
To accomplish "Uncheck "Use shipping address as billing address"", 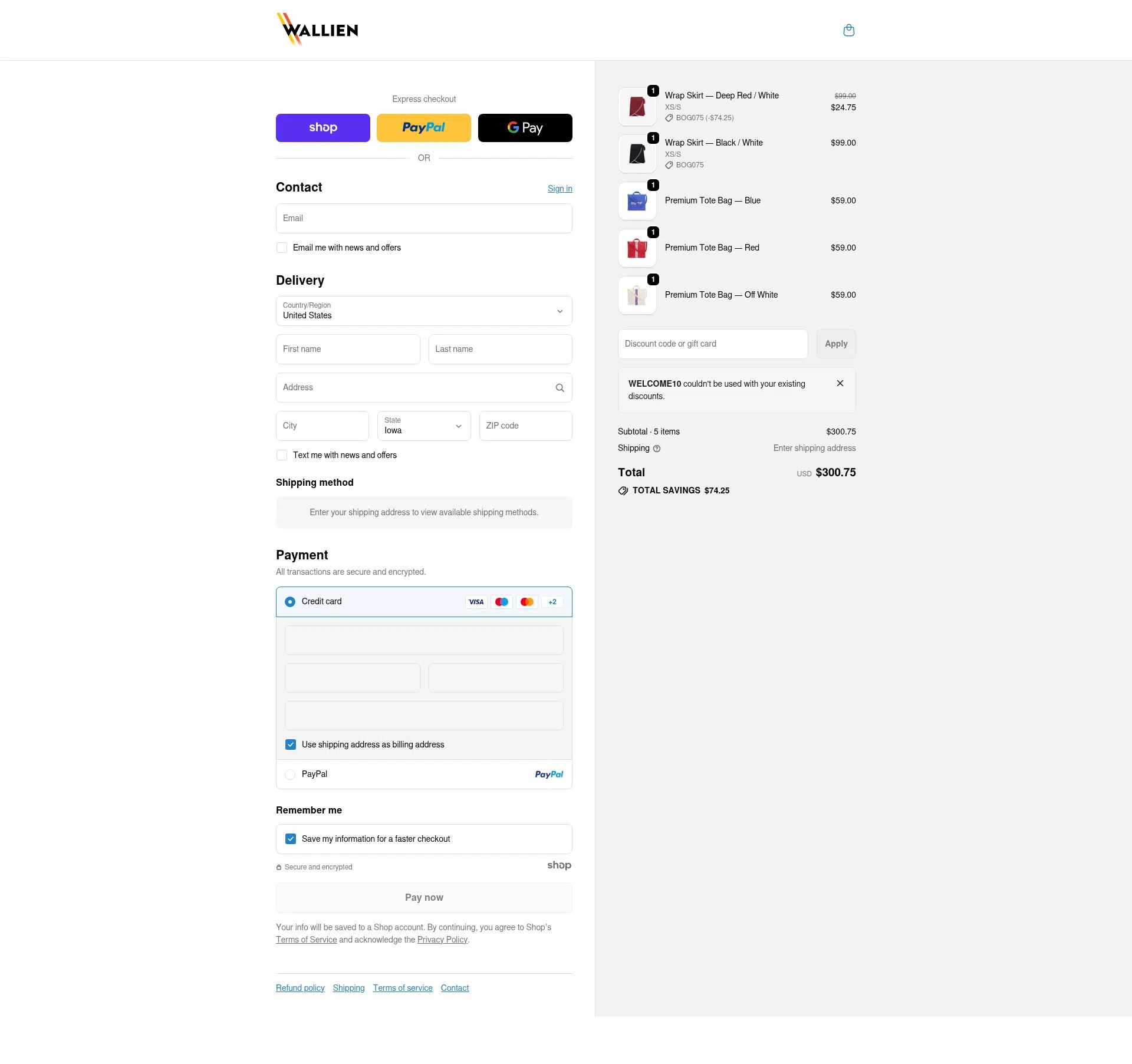I will pos(290,745).
